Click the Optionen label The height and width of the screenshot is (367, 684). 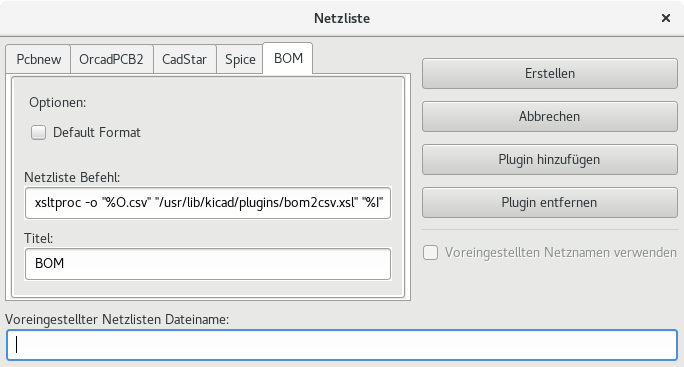tap(58, 103)
